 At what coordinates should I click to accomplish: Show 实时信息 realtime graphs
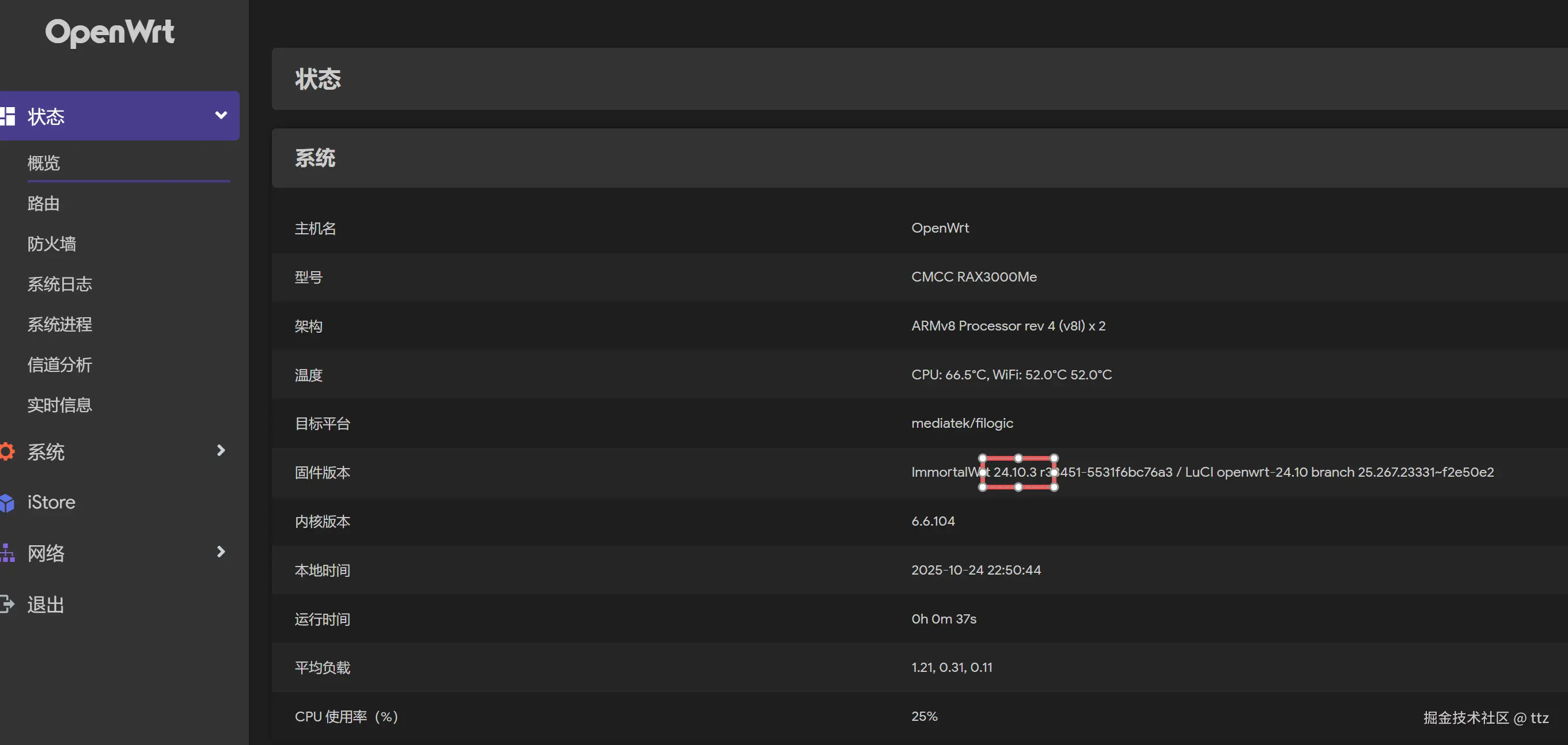[x=60, y=405]
